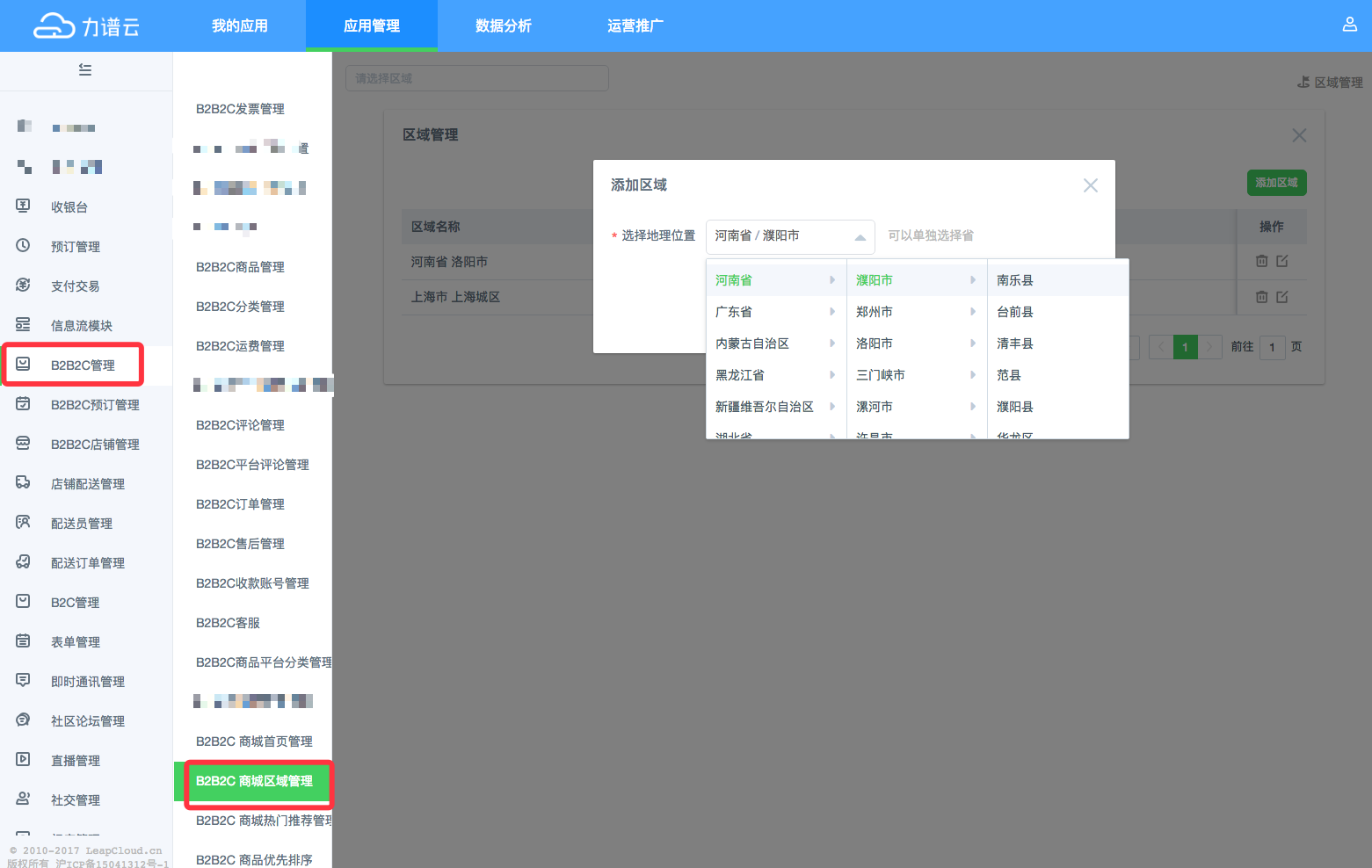Image resolution: width=1372 pixels, height=868 pixels.
Task: Select 河南省 in the province list
Action: [775, 280]
